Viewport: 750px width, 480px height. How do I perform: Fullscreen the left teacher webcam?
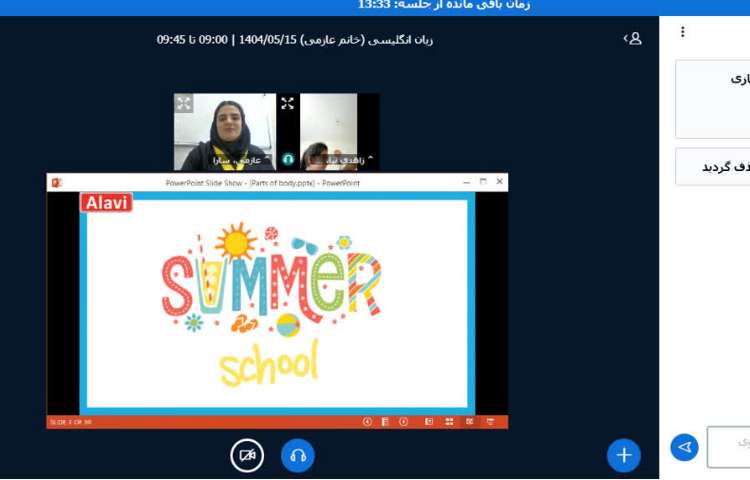[184, 103]
